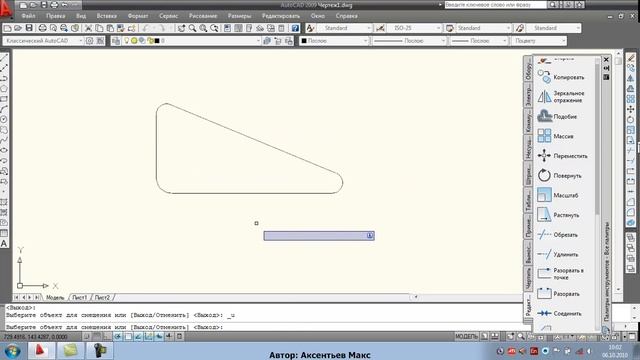Screen dimensions: 640x360
Task: Open the Редактировать menu
Action: coord(281,16)
